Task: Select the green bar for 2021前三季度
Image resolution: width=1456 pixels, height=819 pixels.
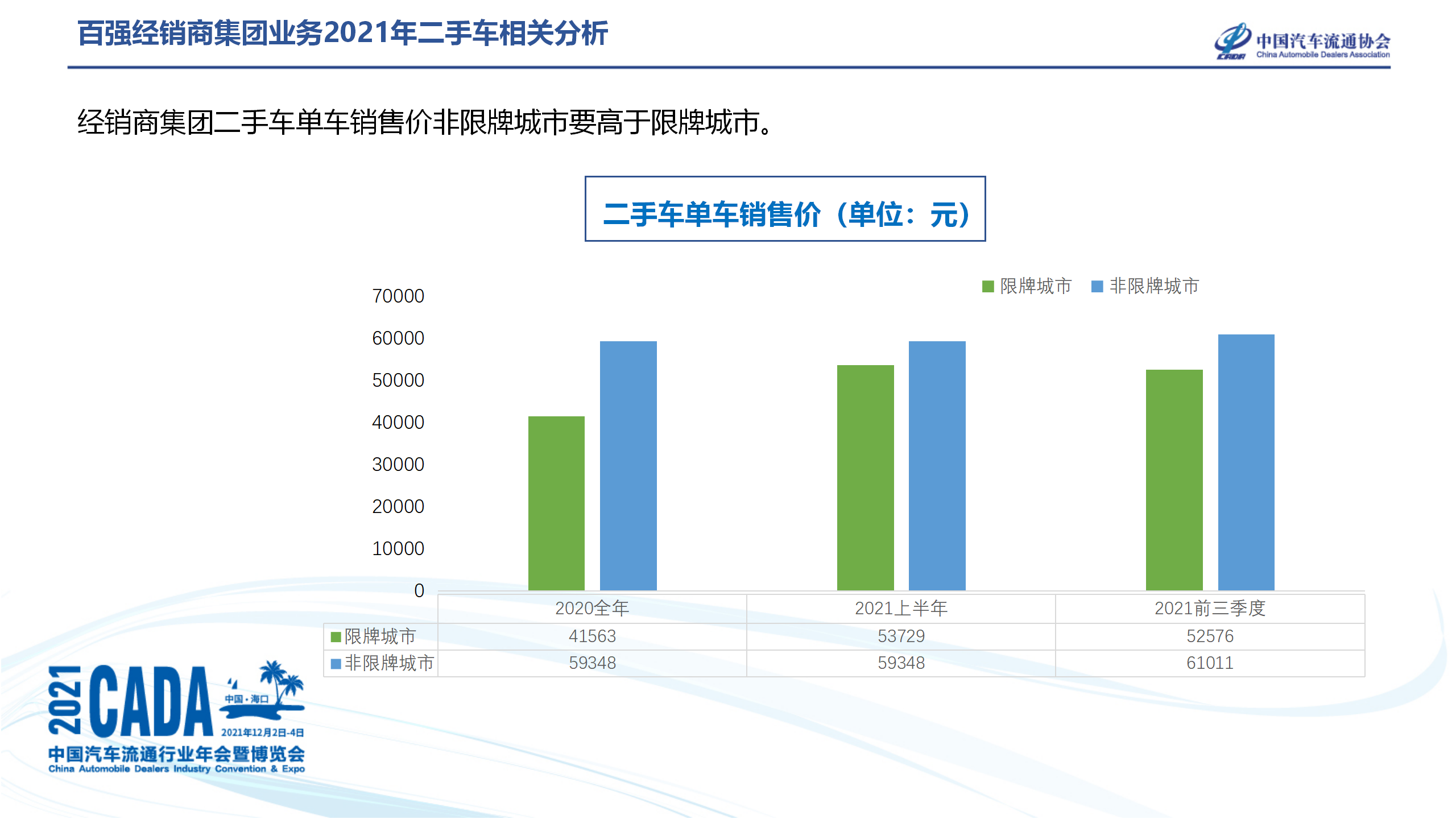Action: click(x=1174, y=481)
